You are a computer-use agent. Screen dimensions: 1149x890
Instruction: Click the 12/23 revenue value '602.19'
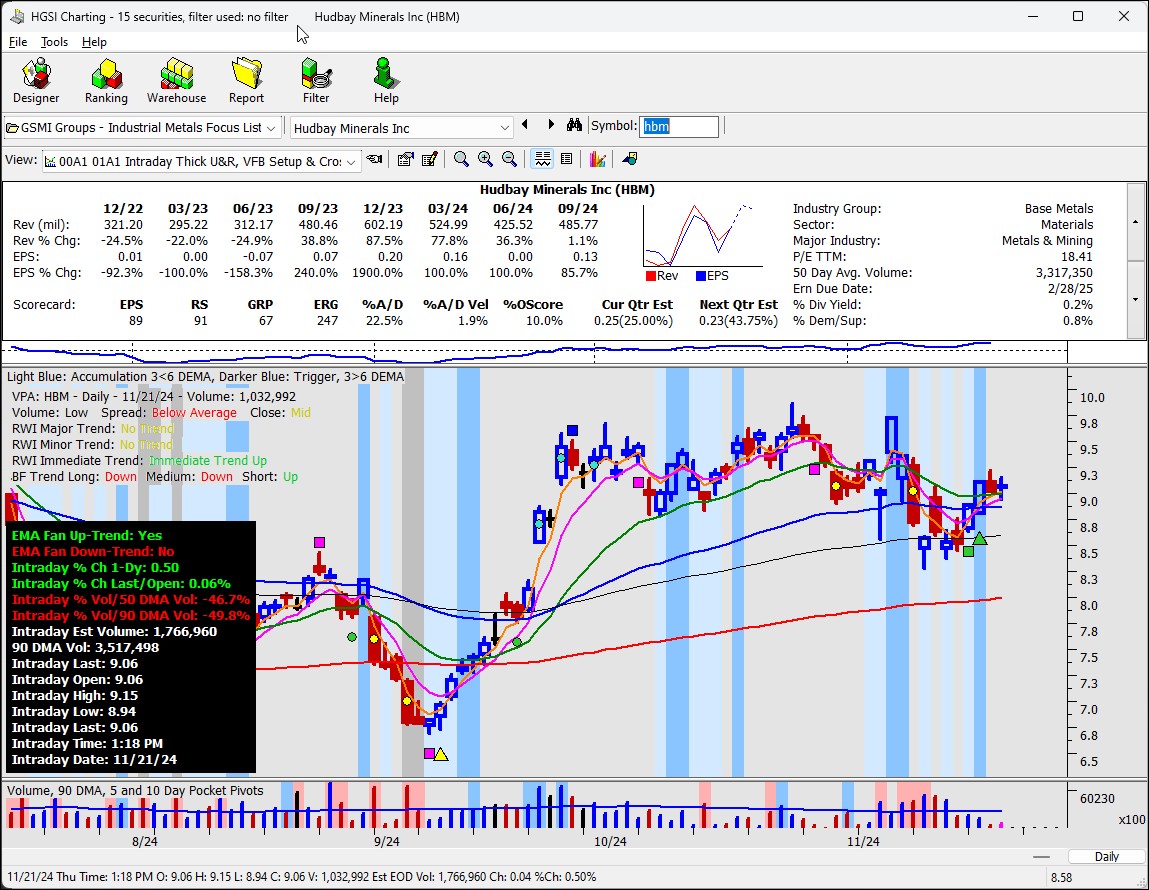coord(383,225)
